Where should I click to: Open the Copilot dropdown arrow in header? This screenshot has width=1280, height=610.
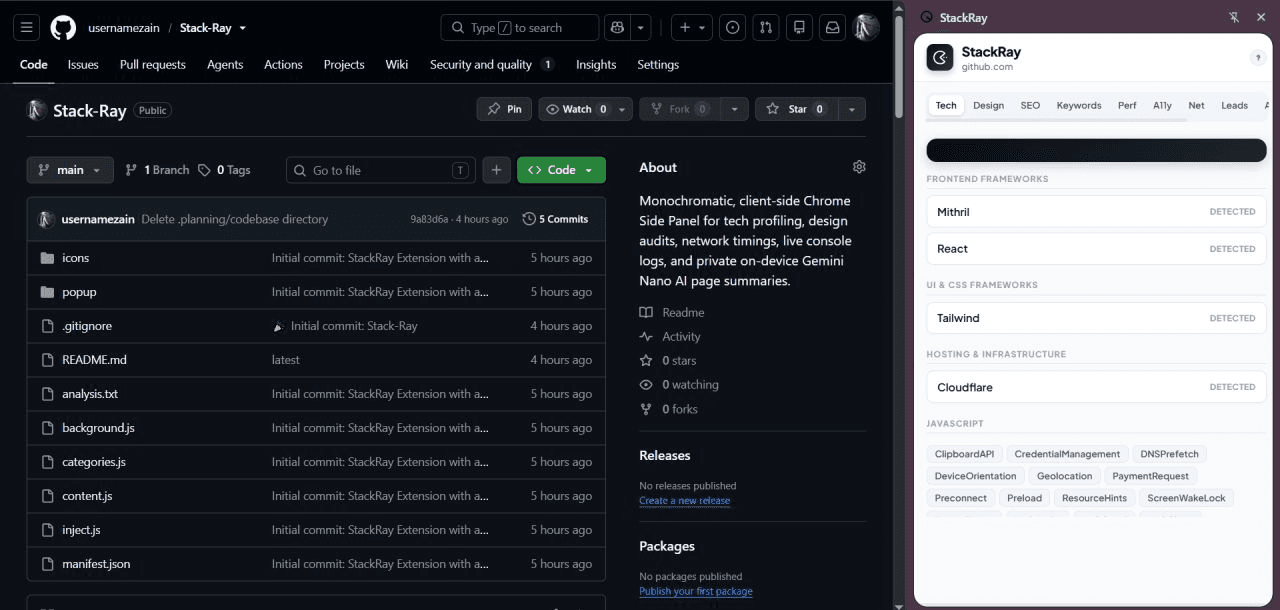click(x=641, y=28)
